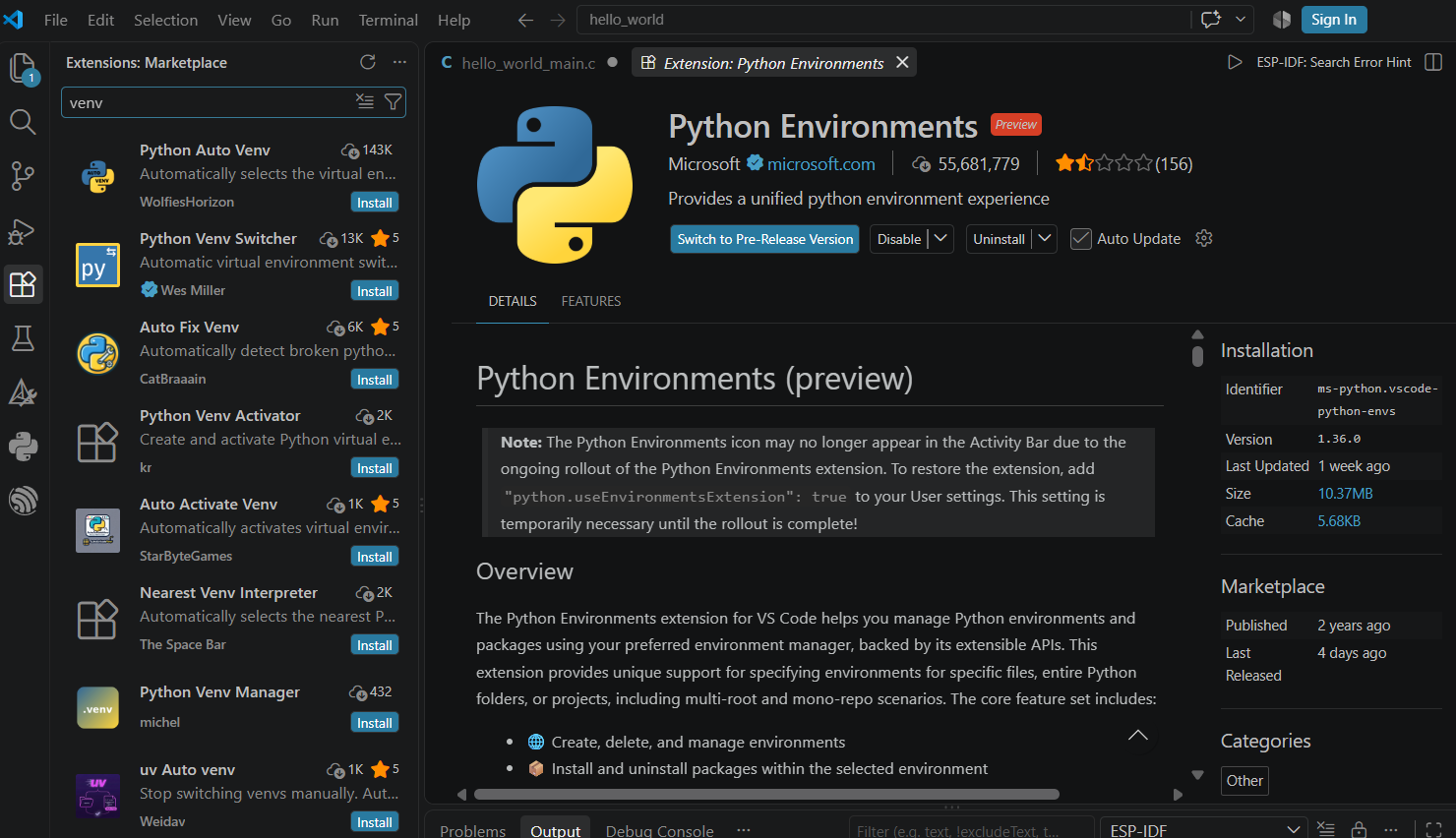Toggle output panel scroll lock
Screen dimensions: 1456x838
[x=1359, y=830]
